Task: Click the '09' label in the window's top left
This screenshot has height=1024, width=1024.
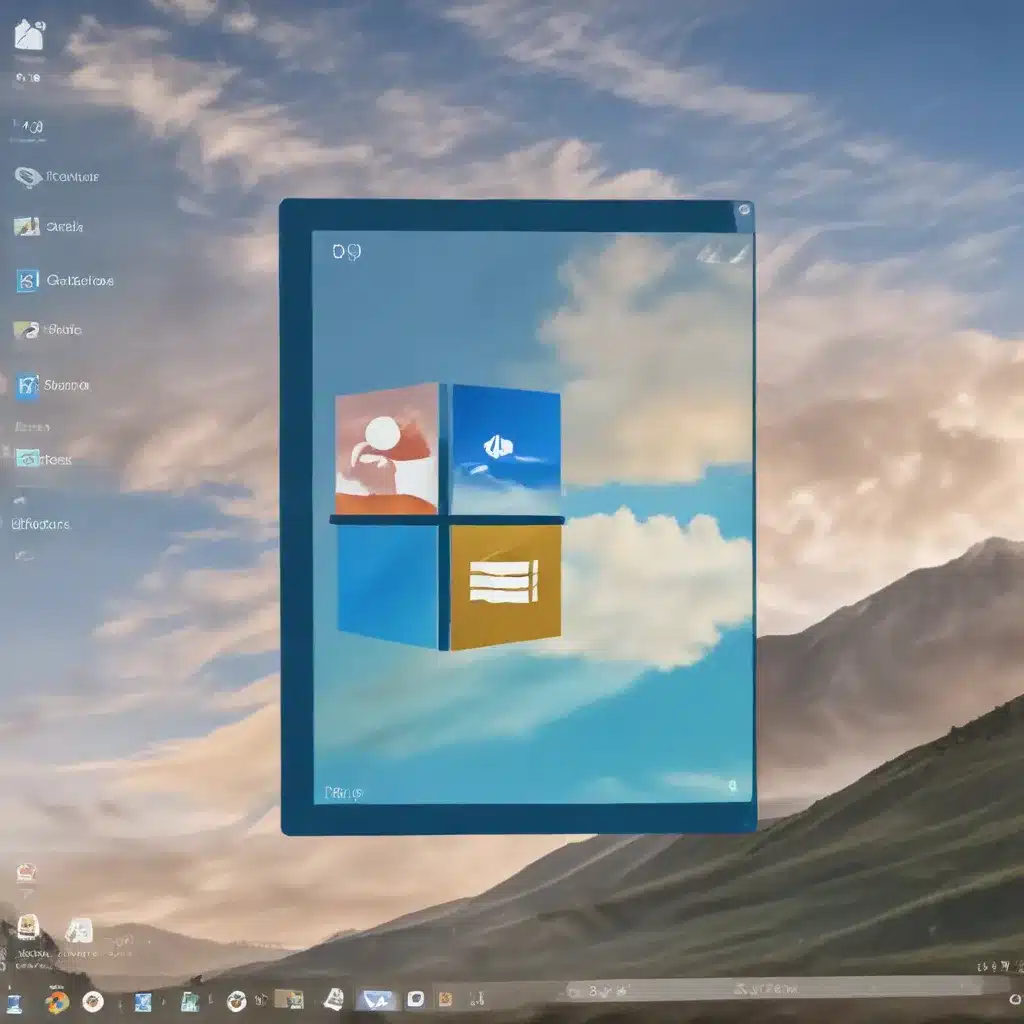Action: pyautogui.click(x=347, y=251)
